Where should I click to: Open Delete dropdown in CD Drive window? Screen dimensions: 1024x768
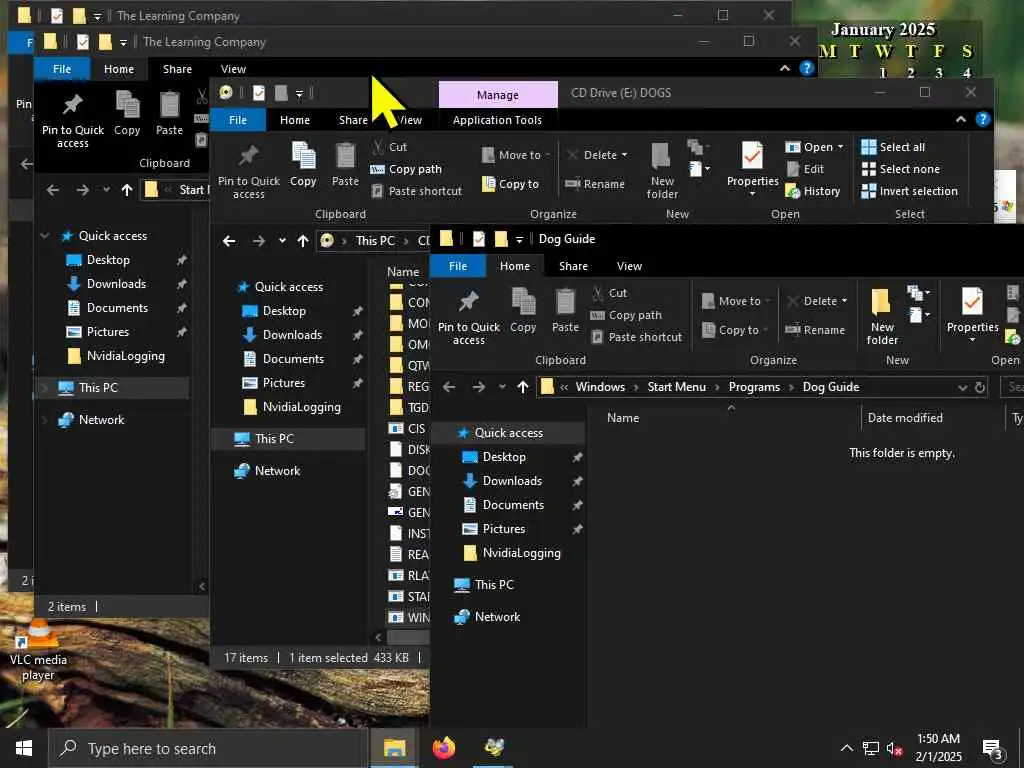624,155
